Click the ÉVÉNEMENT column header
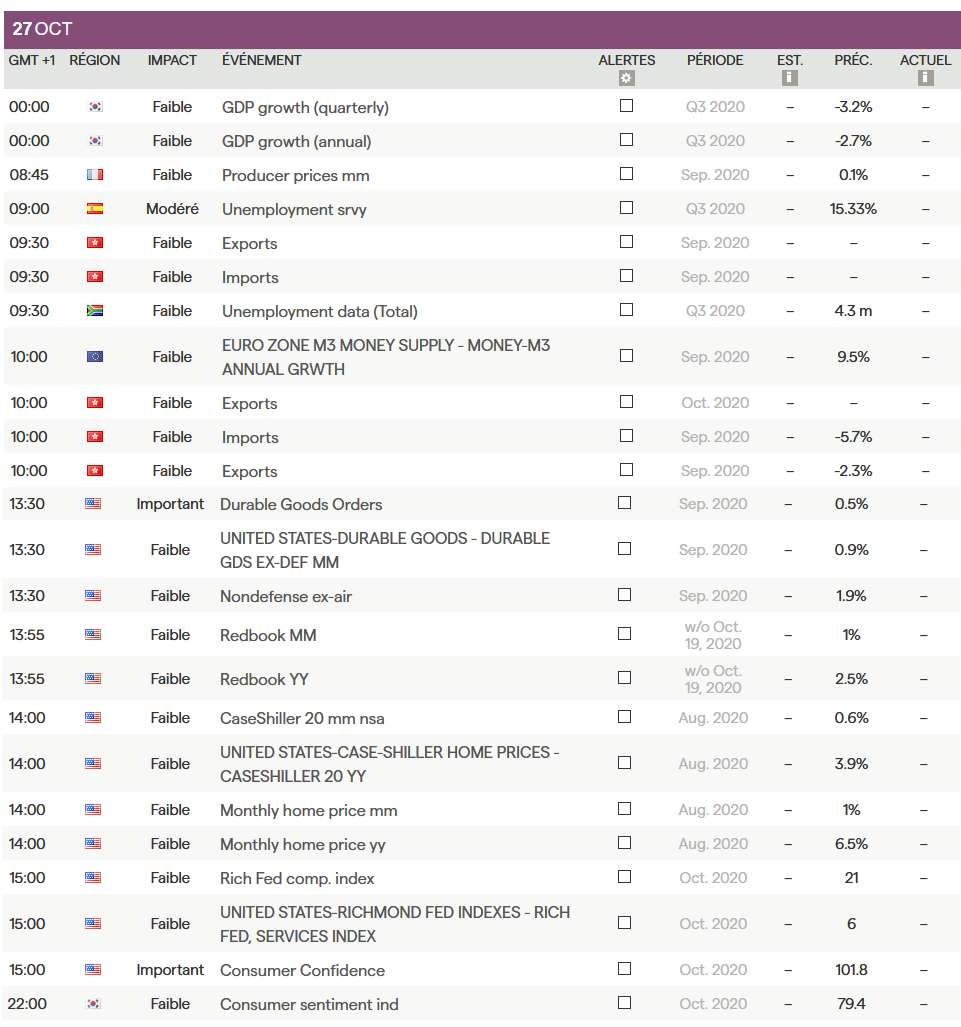961x1027 pixels. pos(261,60)
